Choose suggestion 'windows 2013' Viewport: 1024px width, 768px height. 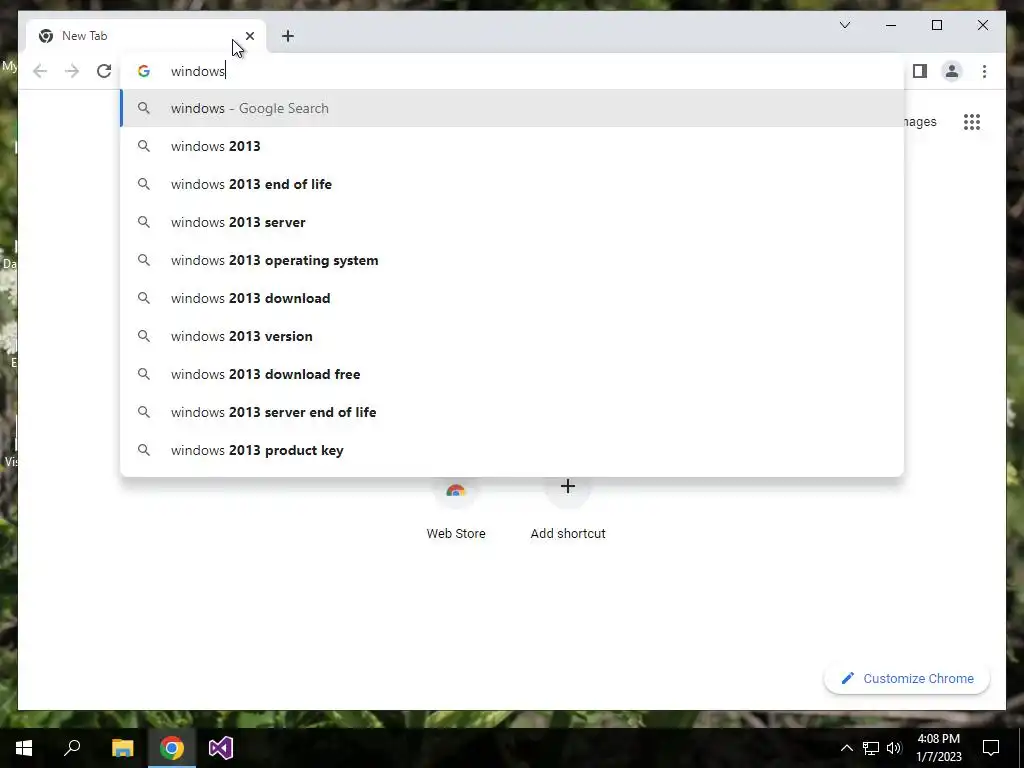[512, 146]
